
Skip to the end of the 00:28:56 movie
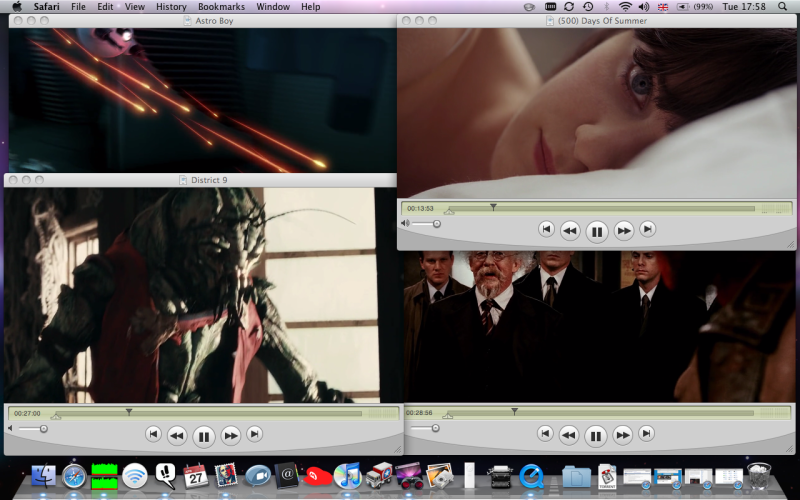[x=646, y=434]
